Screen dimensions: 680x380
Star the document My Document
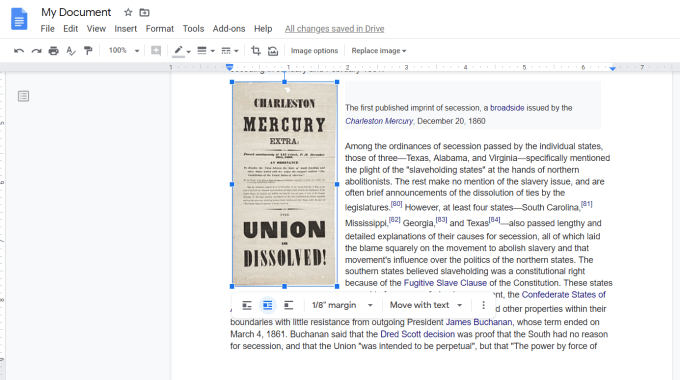pos(128,13)
